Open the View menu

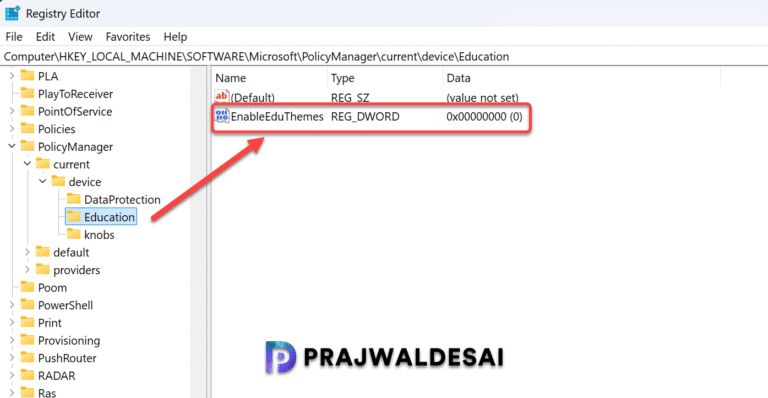click(80, 37)
